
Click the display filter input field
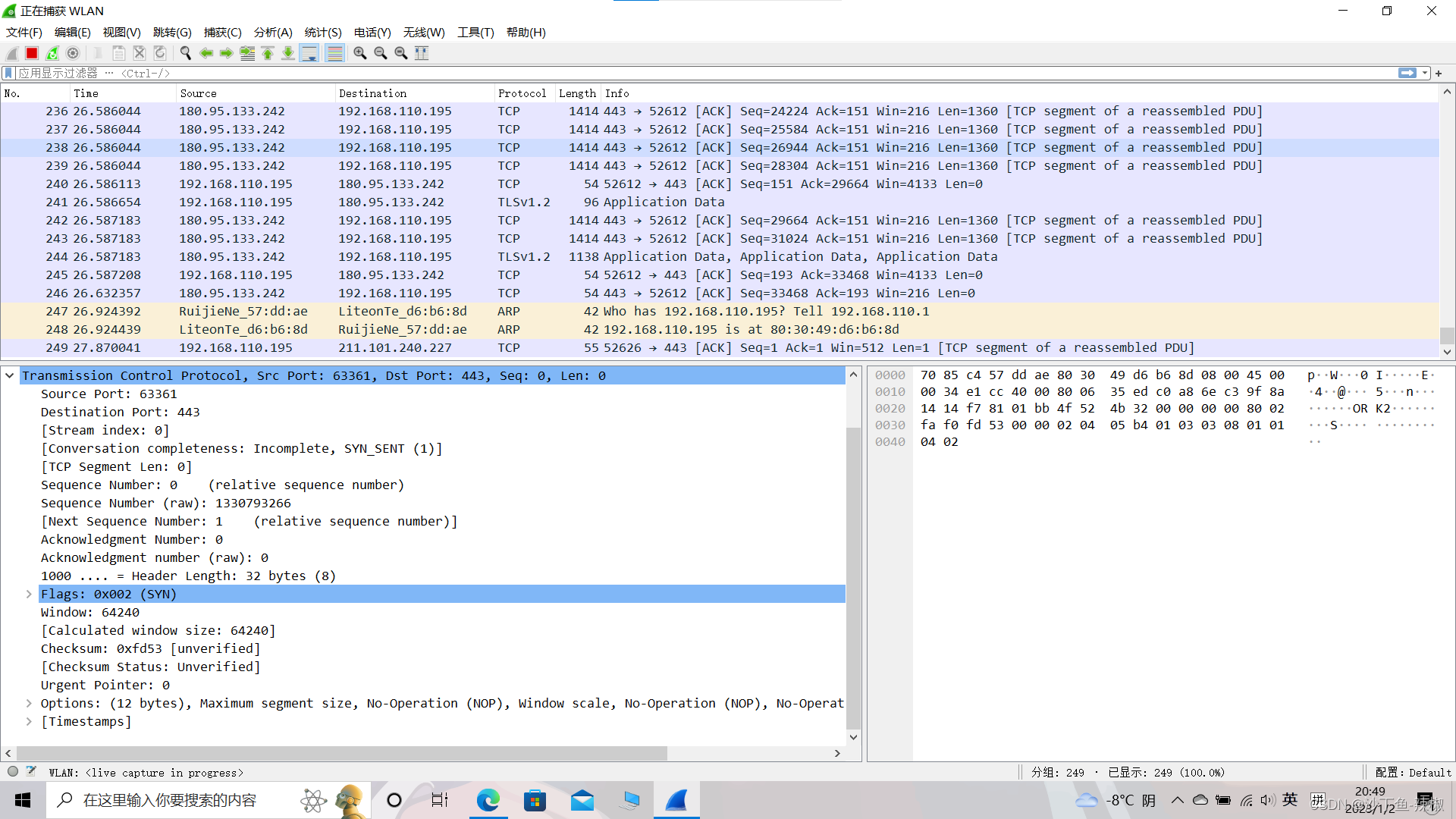705,73
